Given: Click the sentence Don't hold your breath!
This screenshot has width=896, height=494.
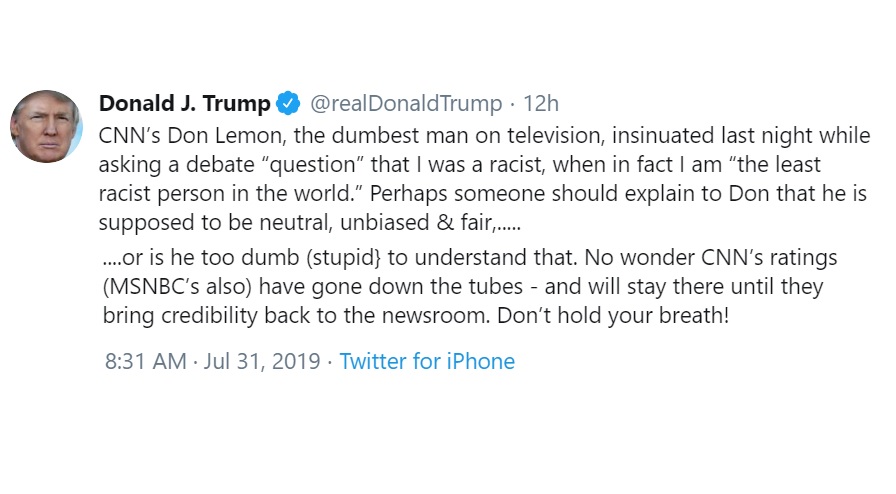Looking at the screenshot, I should pos(613,316).
